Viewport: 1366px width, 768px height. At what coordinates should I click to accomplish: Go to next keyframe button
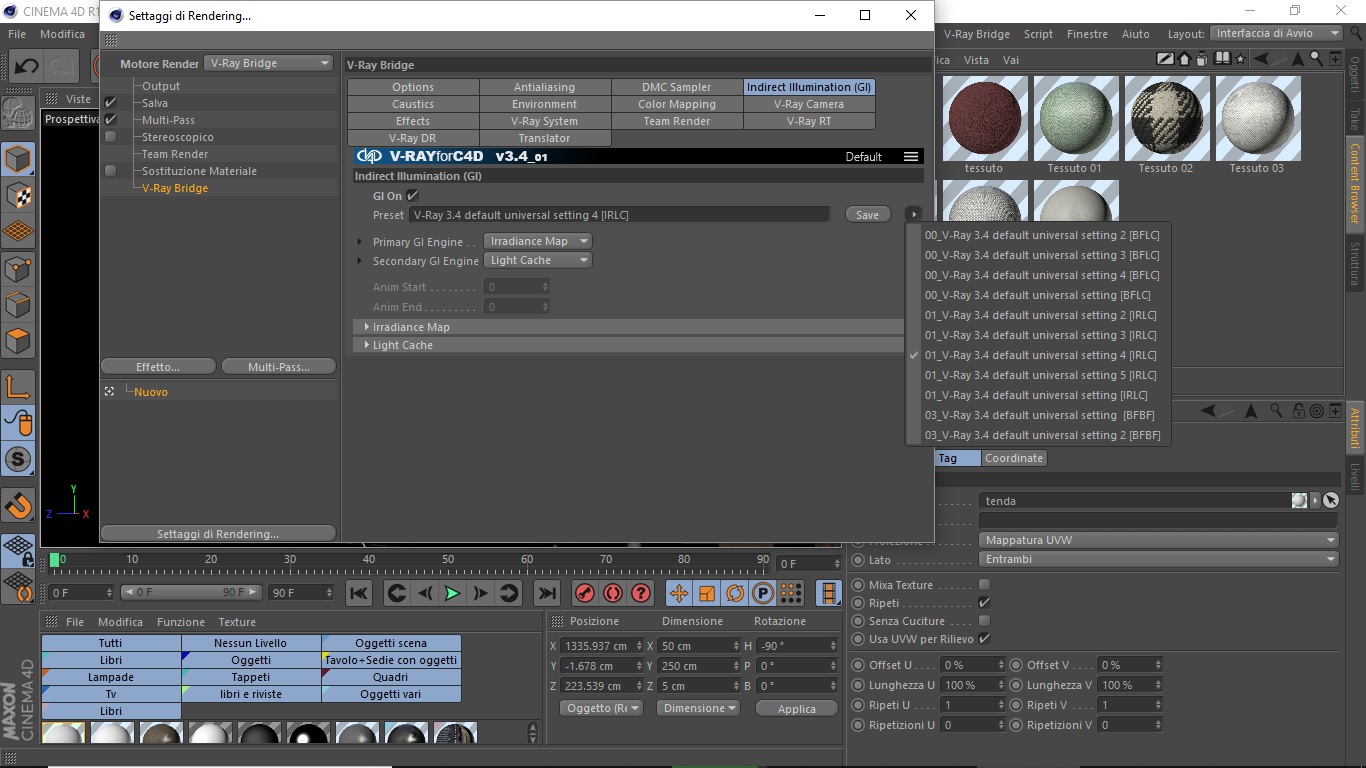point(509,593)
